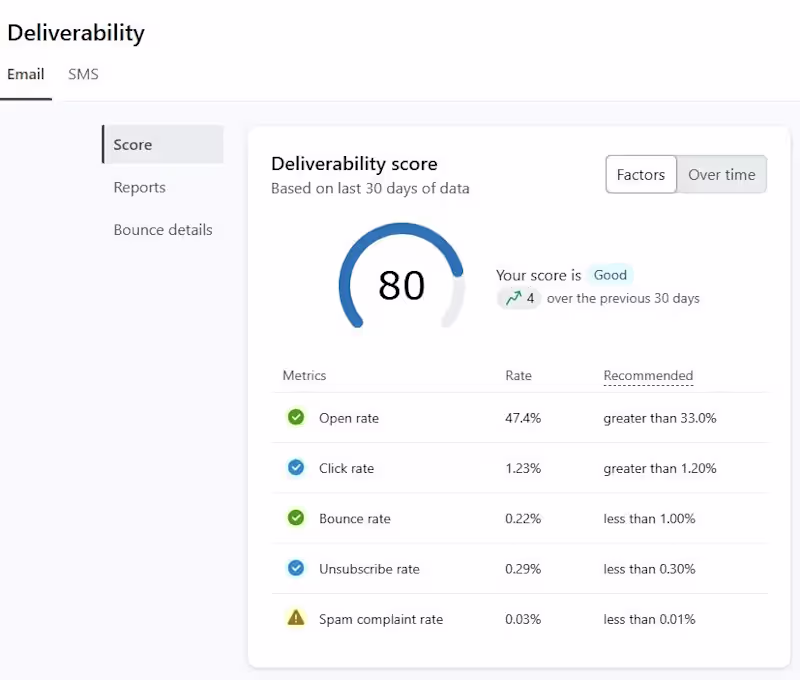Screen dimensions: 800x680
Task: Select Score in the side navigation
Action: pos(133,145)
